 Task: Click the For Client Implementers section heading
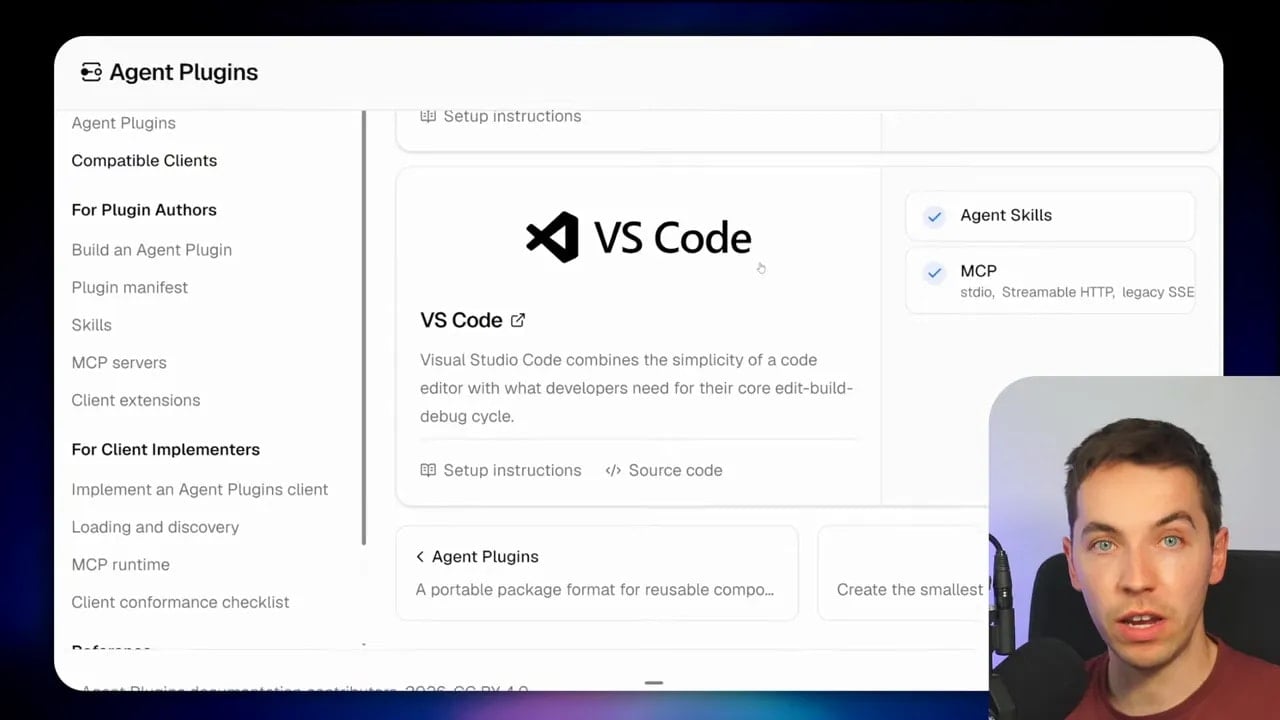tap(165, 449)
